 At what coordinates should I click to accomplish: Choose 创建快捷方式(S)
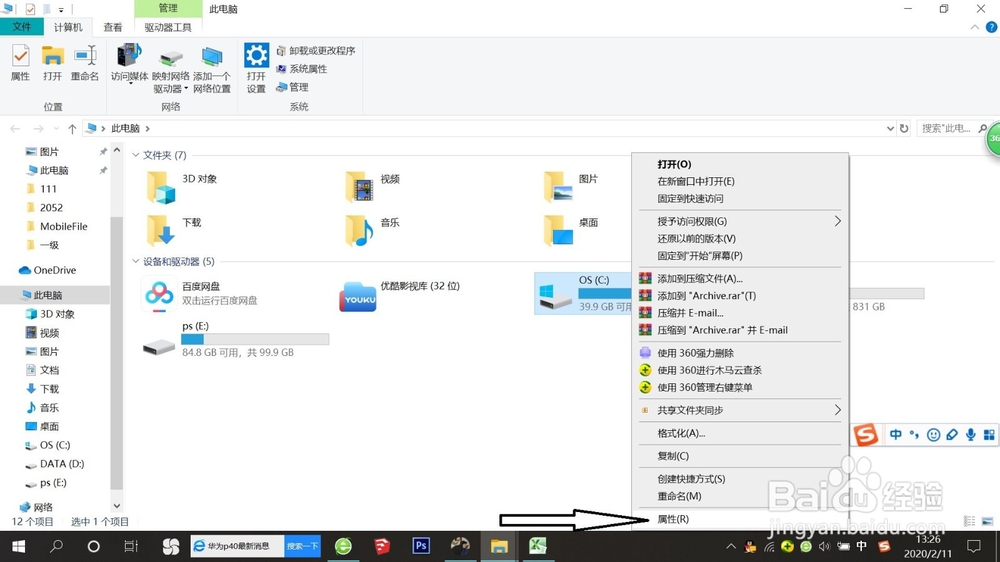coord(740,479)
